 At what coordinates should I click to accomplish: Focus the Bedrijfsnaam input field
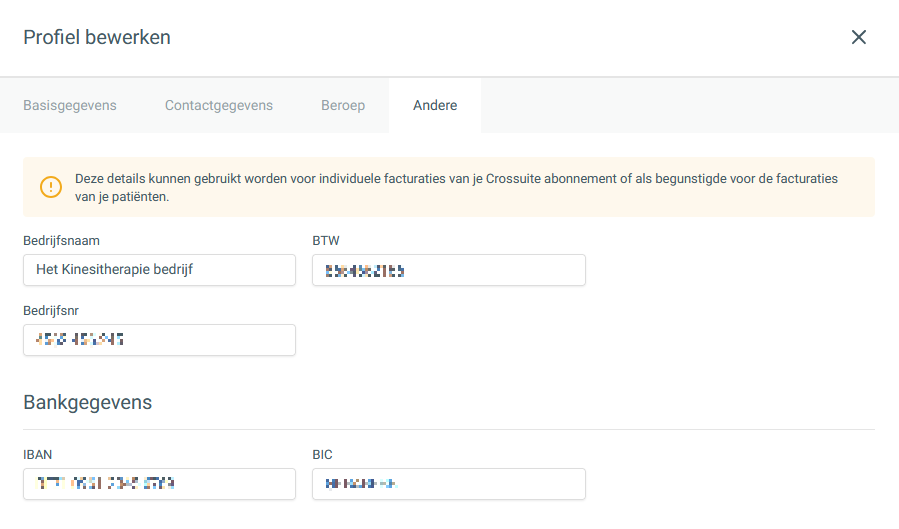coord(159,270)
